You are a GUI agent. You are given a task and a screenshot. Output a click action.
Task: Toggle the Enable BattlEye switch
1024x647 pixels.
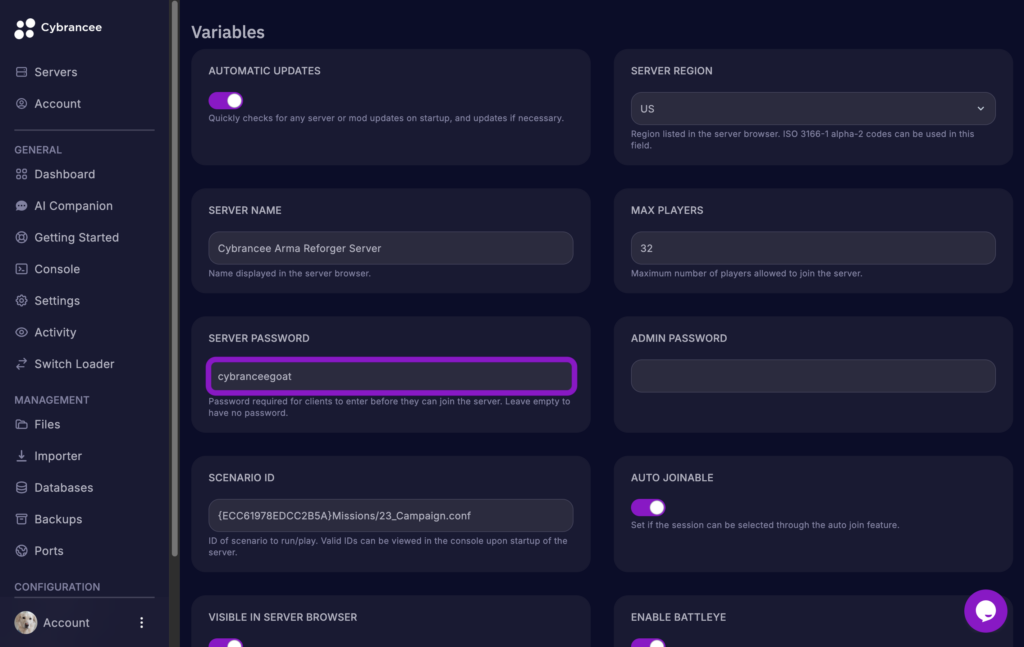tap(648, 642)
